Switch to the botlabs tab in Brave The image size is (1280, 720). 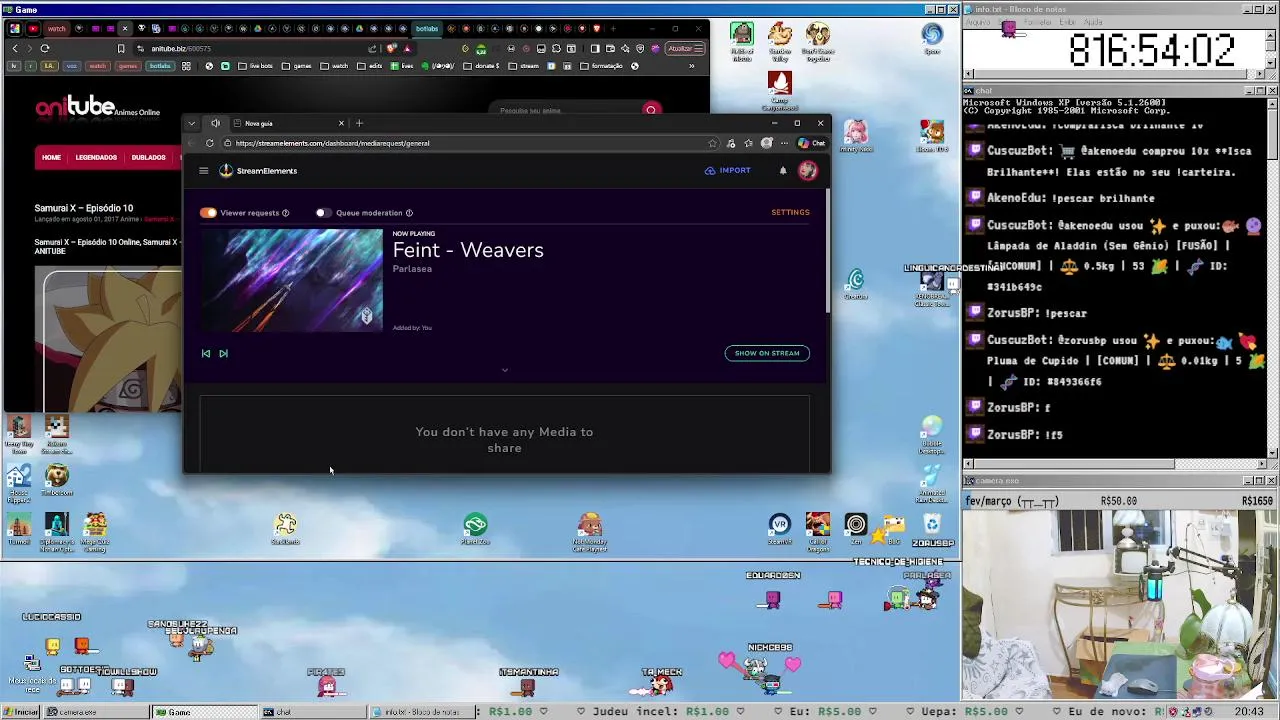coord(427,29)
